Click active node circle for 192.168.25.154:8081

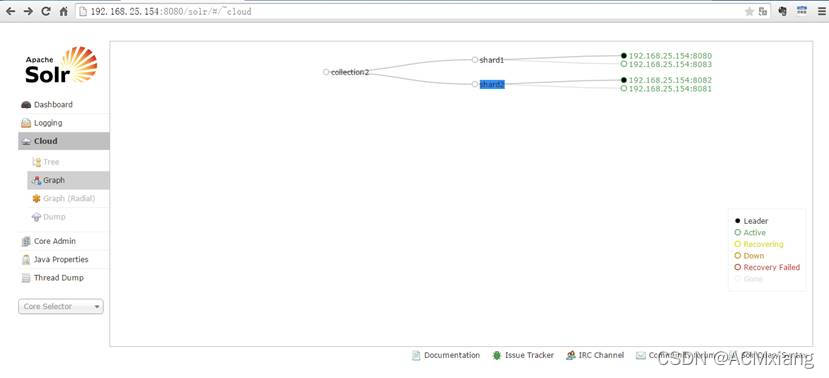click(x=624, y=88)
